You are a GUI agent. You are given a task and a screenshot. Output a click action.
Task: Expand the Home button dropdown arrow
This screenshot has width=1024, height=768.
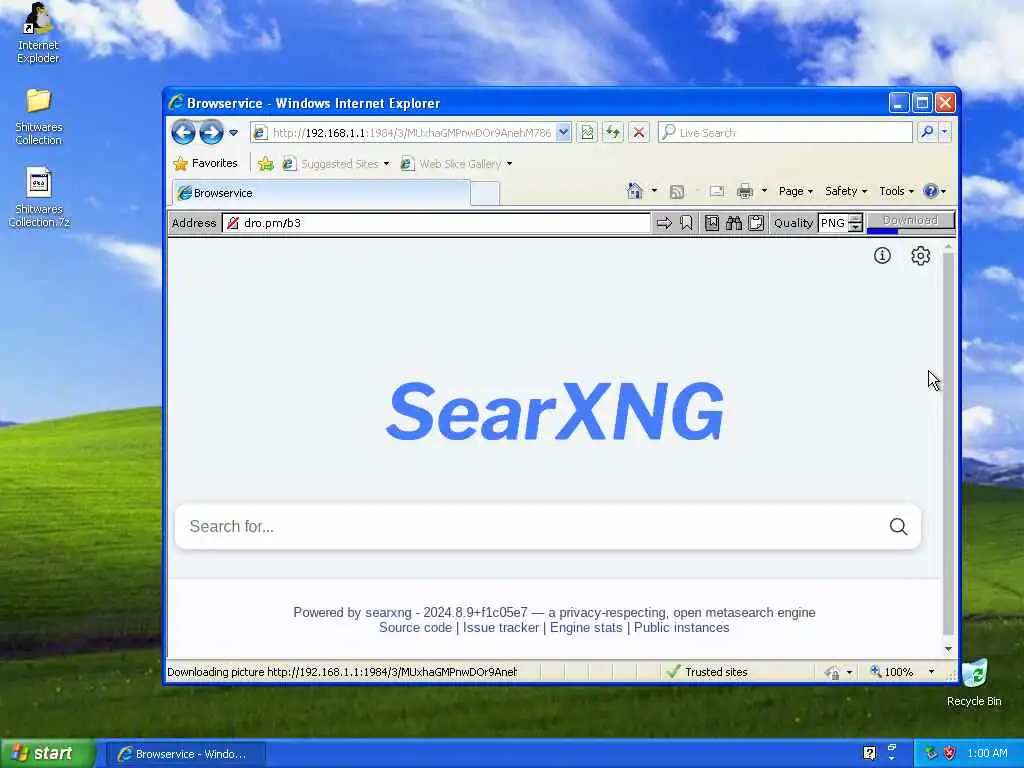[654, 191]
